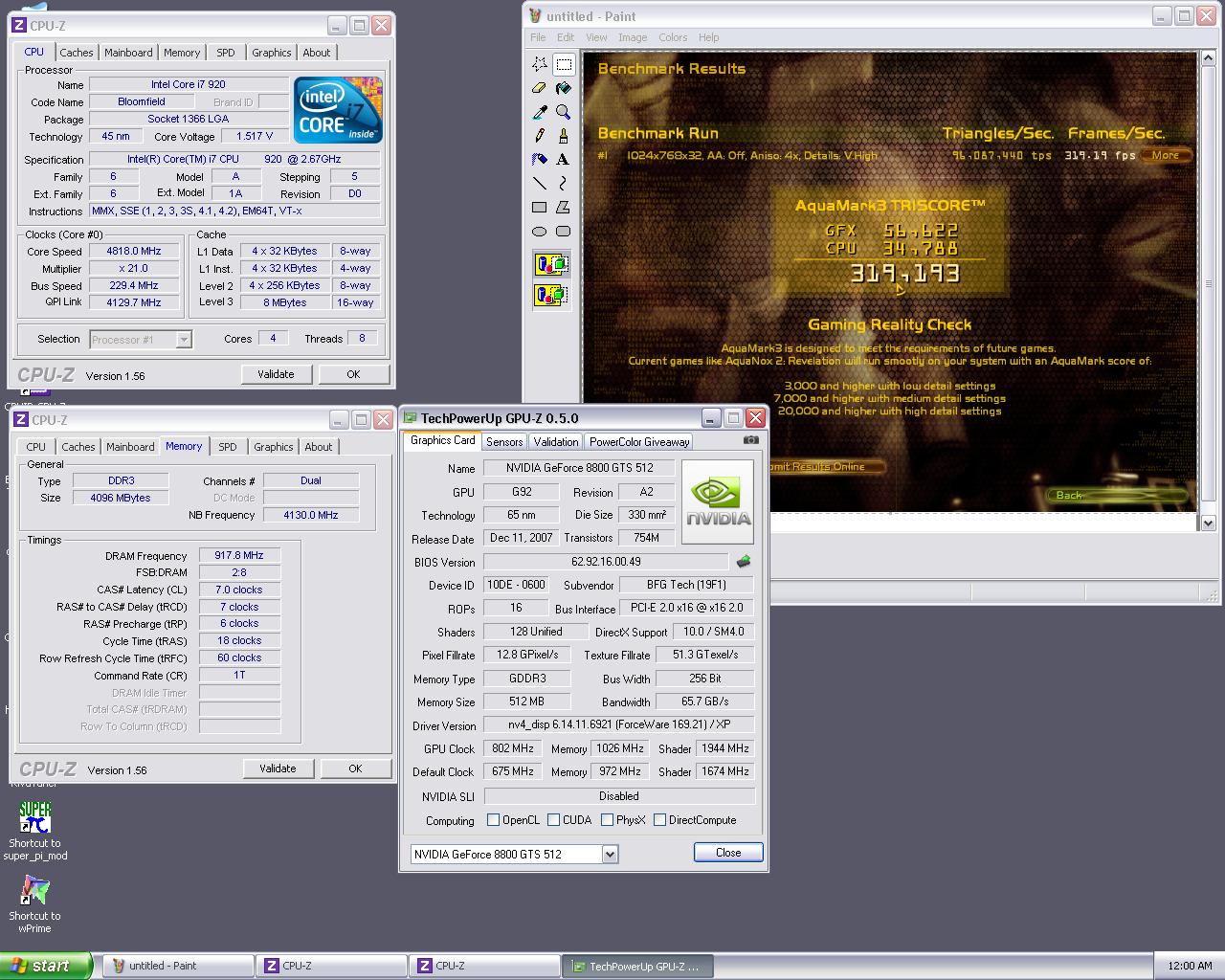The height and width of the screenshot is (980, 1225).
Task: Select the Airbrush tool in Paint
Action: pos(540,160)
